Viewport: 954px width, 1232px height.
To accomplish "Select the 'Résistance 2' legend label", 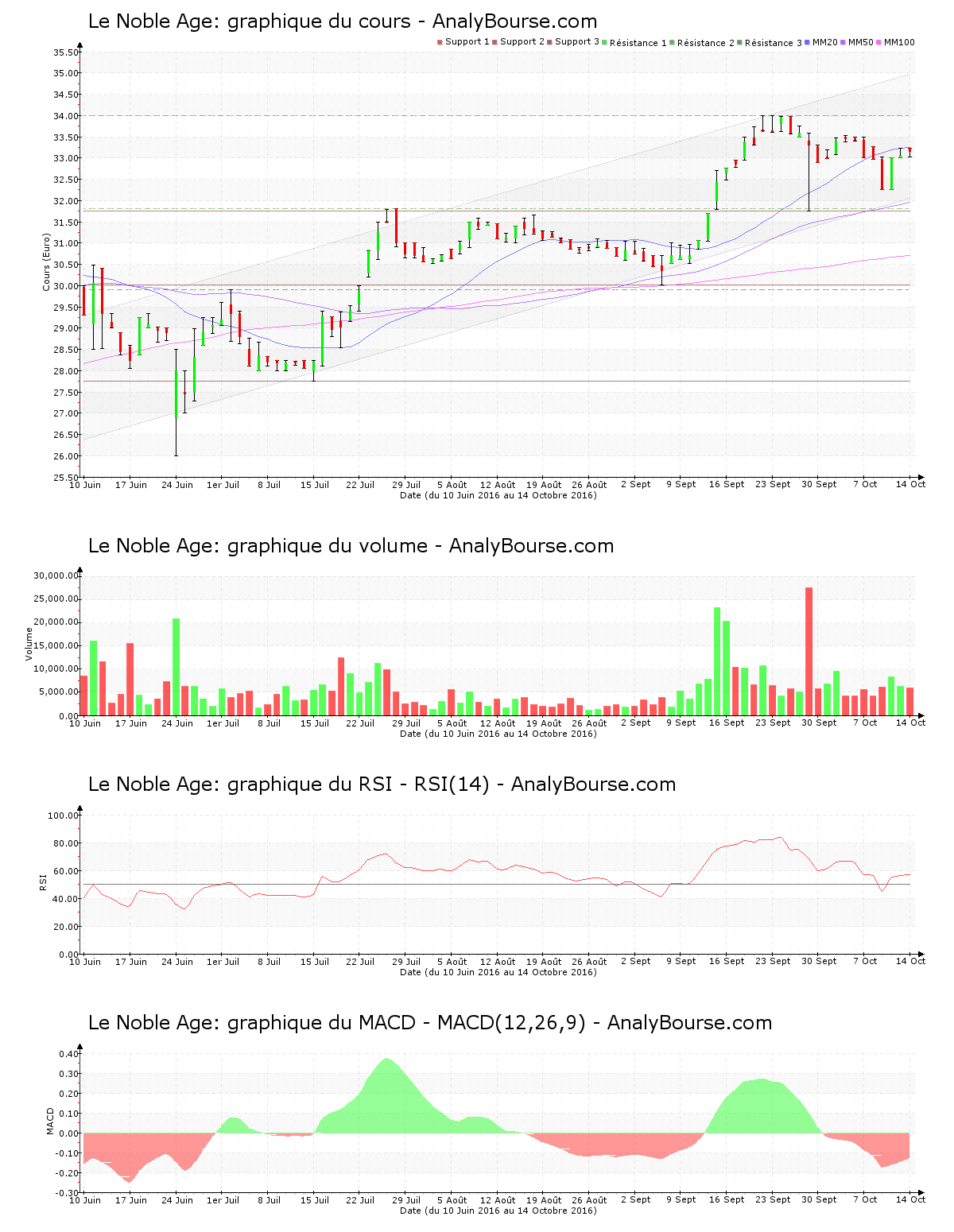I will click(x=706, y=43).
